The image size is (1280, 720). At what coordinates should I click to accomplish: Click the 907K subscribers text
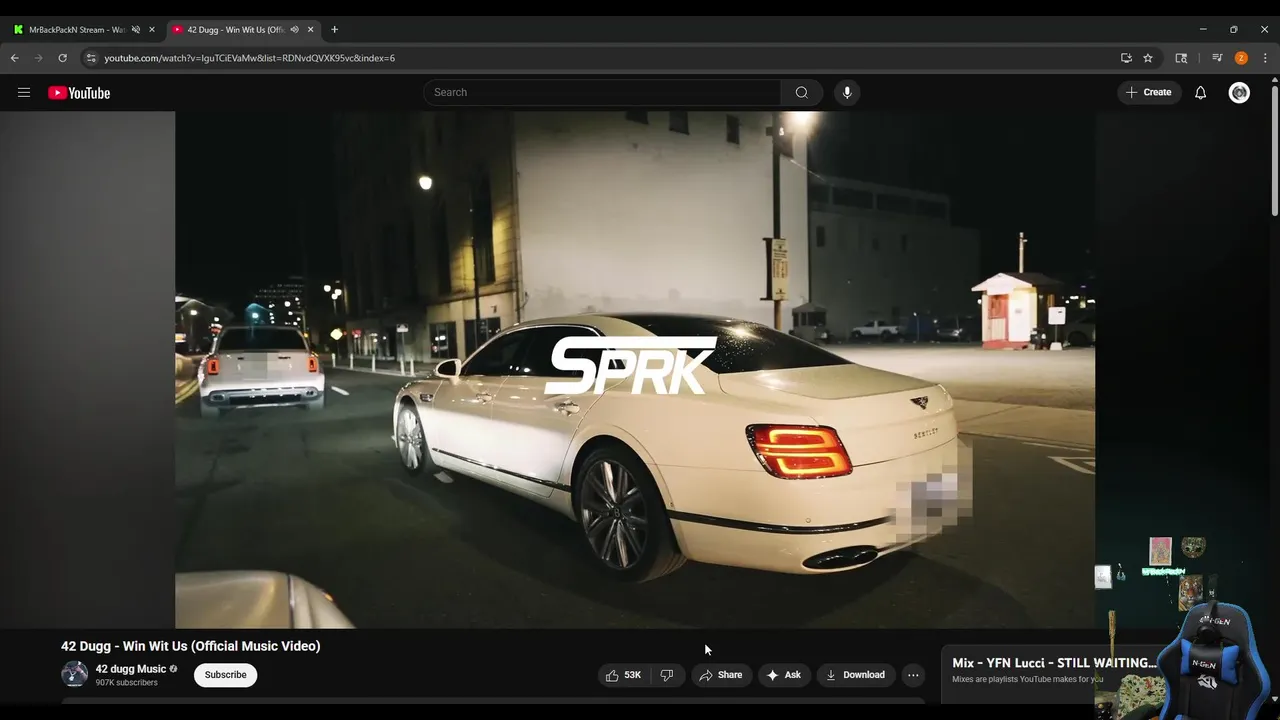[x=127, y=683]
